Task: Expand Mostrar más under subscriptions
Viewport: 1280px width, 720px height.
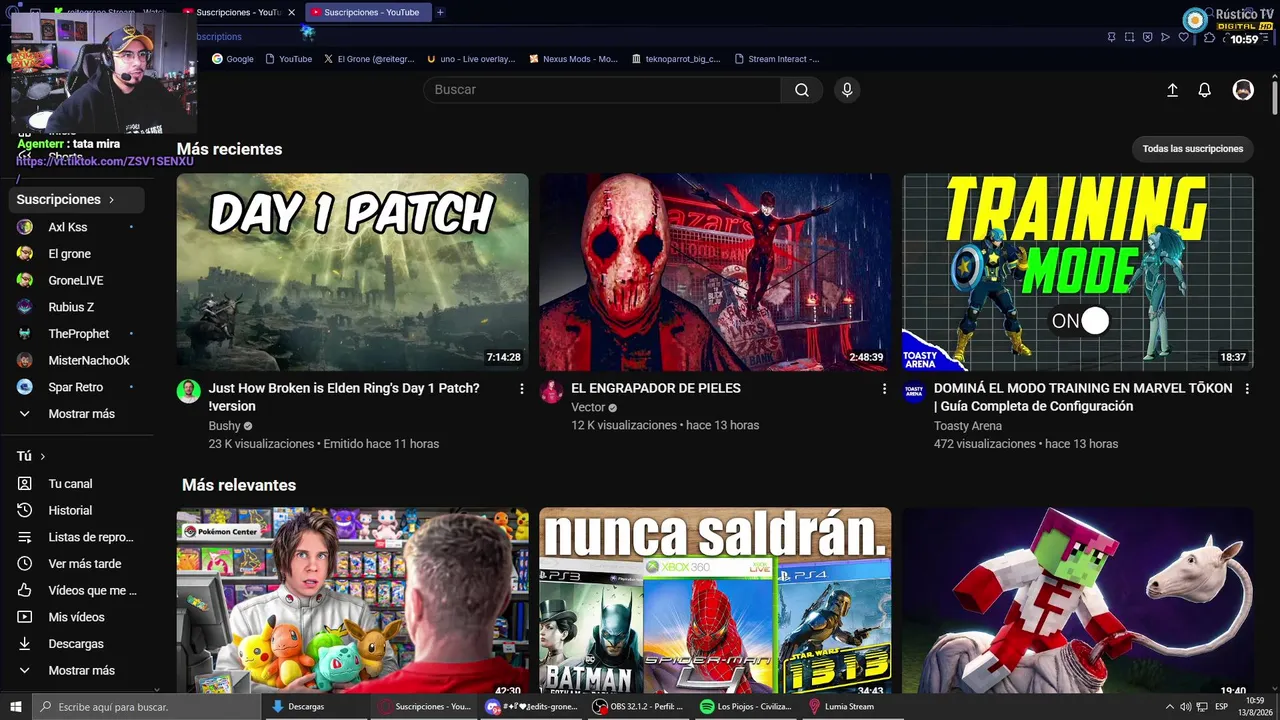Action: tap(77, 414)
